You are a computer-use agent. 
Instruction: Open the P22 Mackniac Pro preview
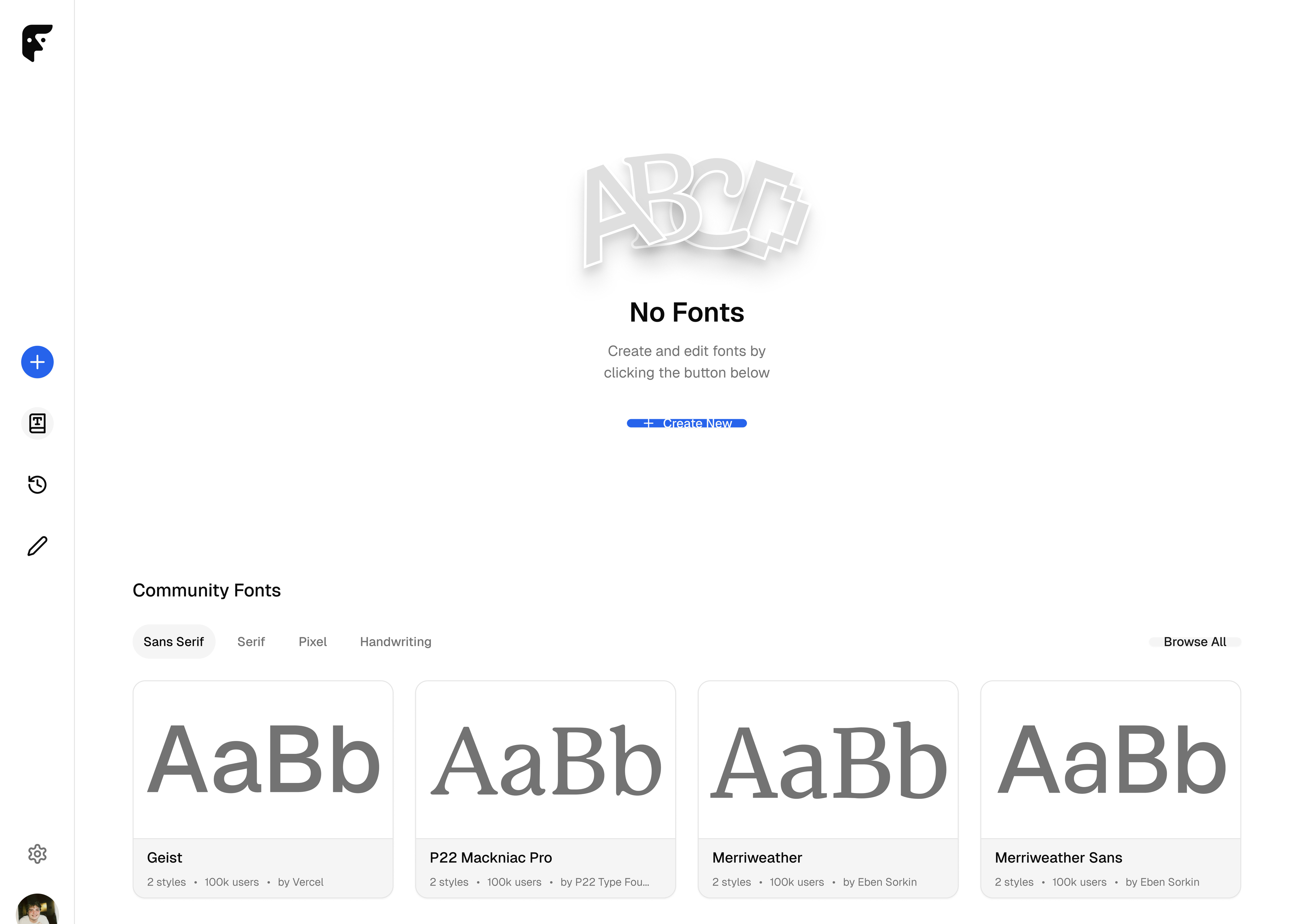tap(545, 760)
